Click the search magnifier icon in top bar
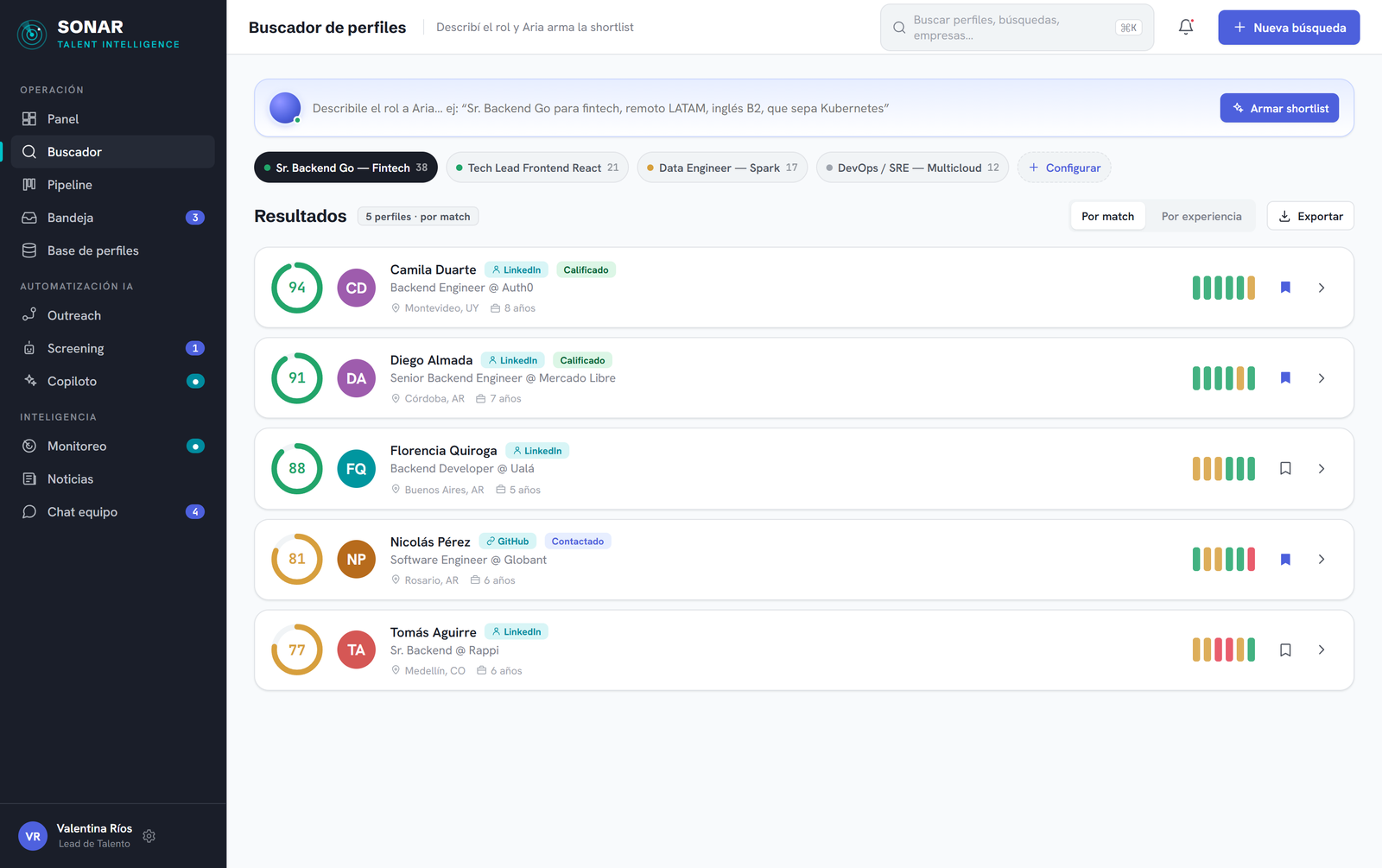 pos(899,28)
